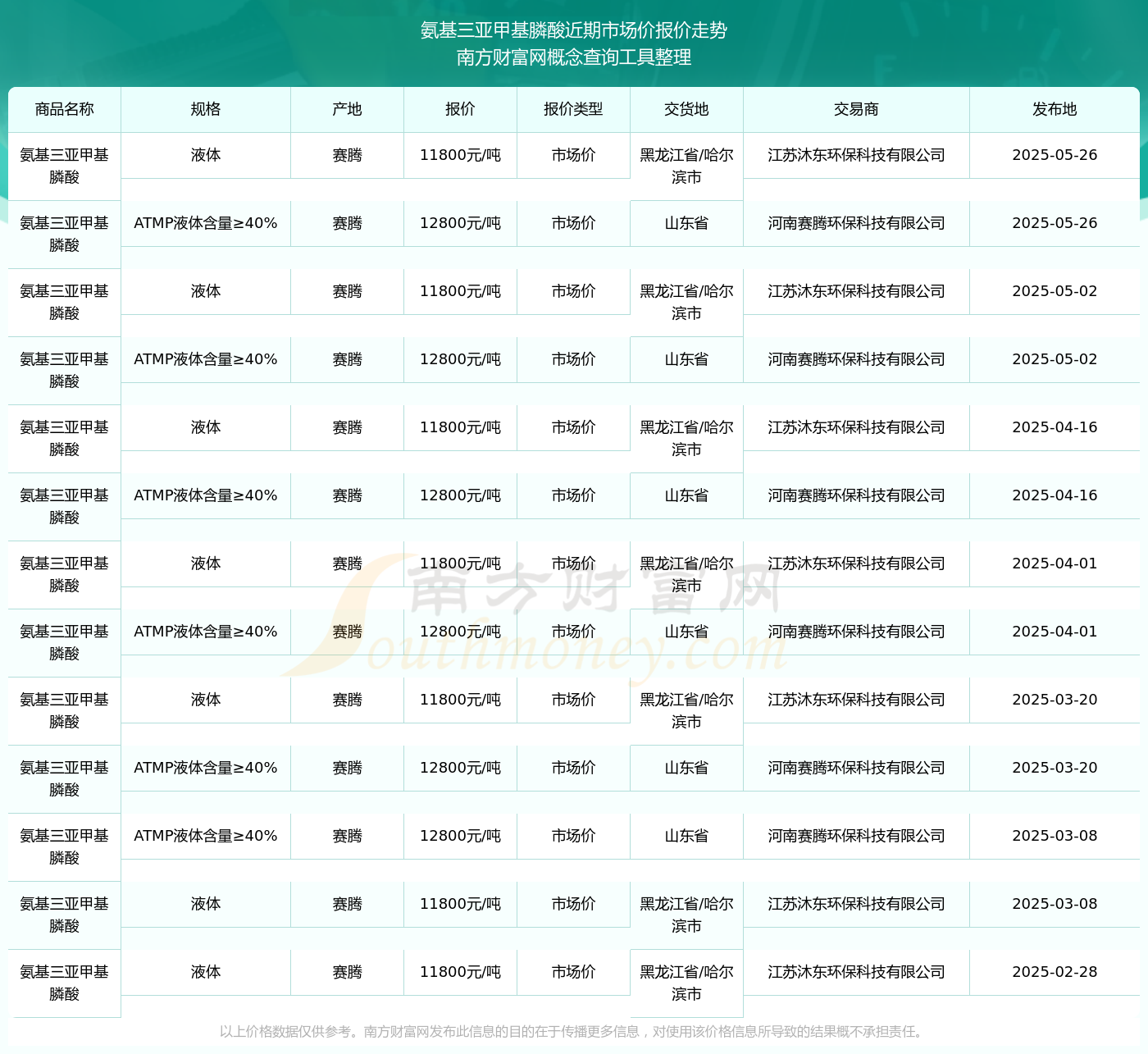Screen dimensions: 1148x1054
Task: Click 11800元/吨 in the 2025-04-16 row
Action: [460, 427]
